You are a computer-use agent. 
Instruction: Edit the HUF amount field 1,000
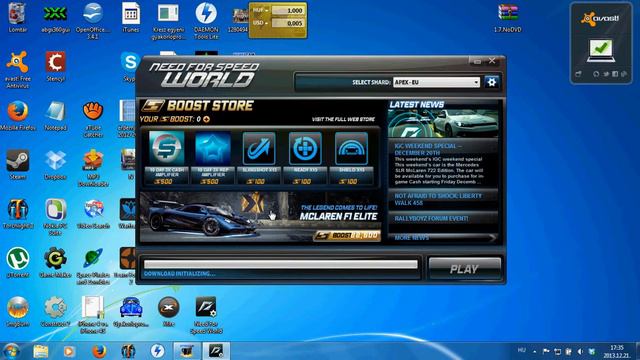pos(288,10)
